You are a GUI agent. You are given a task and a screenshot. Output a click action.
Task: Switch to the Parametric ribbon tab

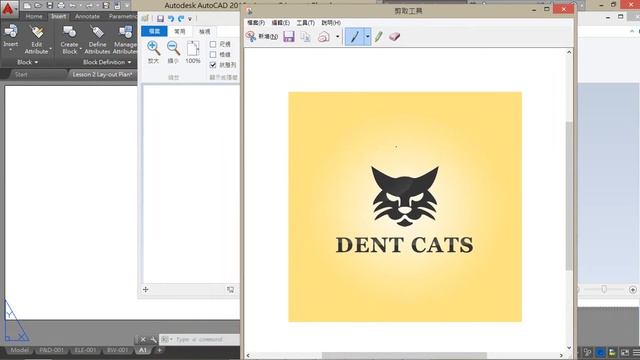[x=122, y=16]
